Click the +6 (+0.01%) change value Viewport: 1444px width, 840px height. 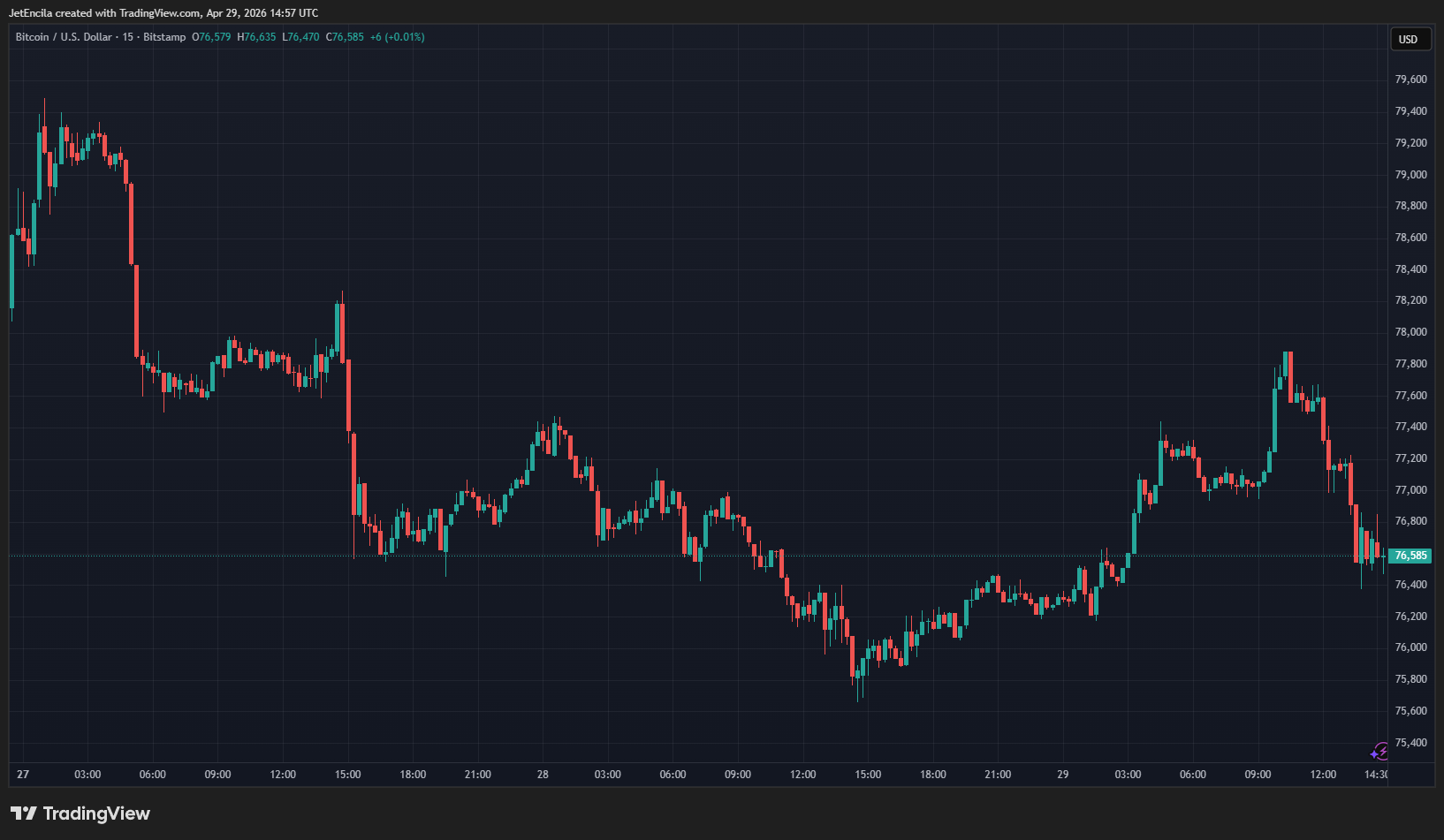[397, 37]
